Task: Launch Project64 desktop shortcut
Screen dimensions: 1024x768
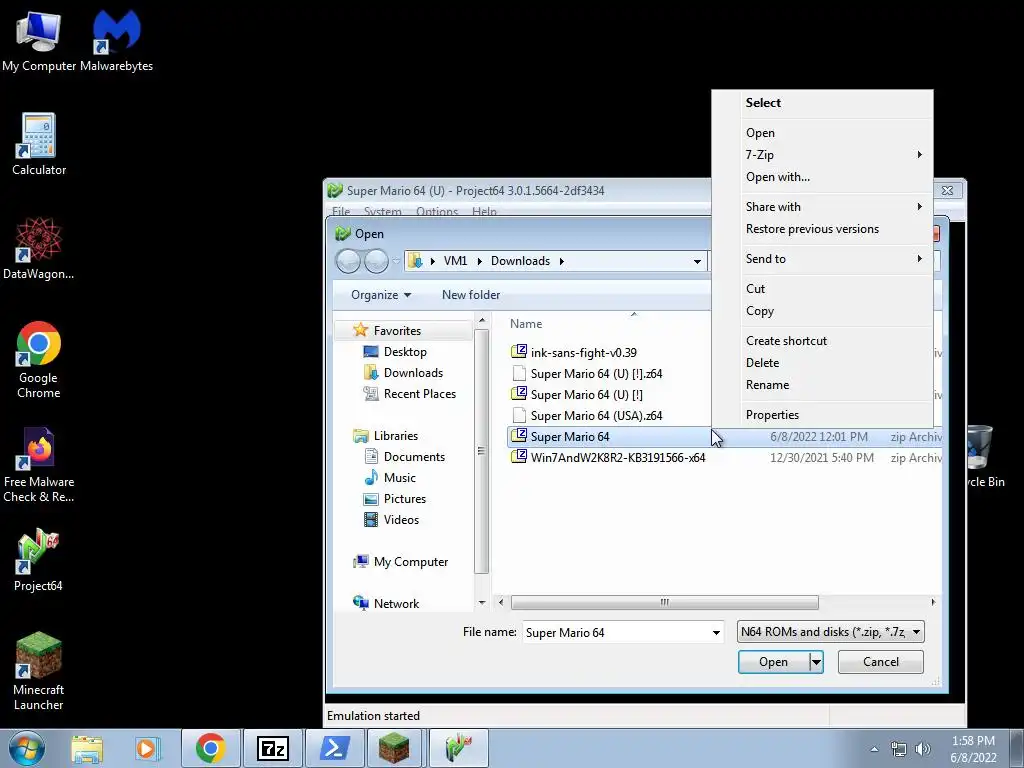Action: coord(39,560)
